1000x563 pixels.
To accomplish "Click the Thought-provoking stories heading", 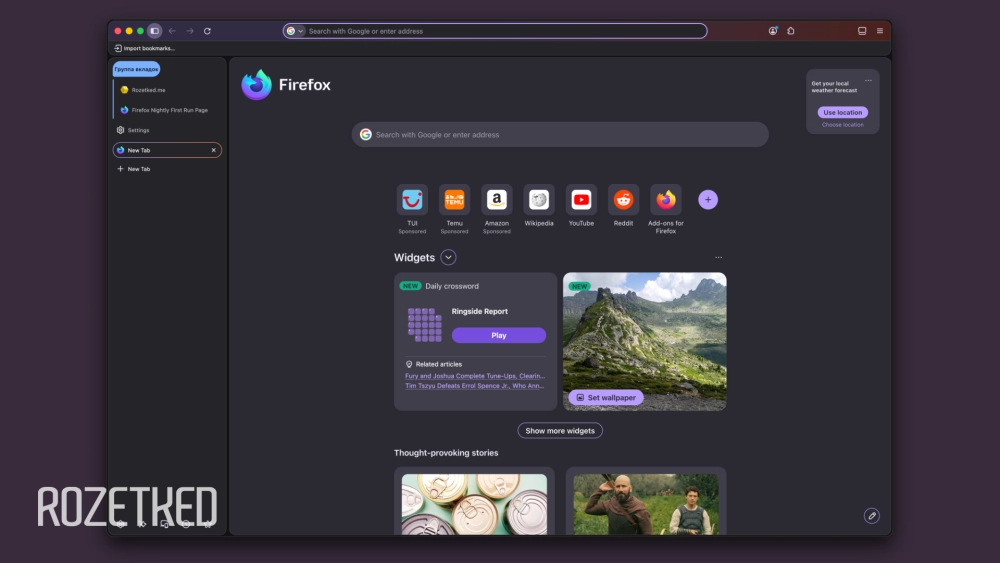I will (x=446, y=453).
